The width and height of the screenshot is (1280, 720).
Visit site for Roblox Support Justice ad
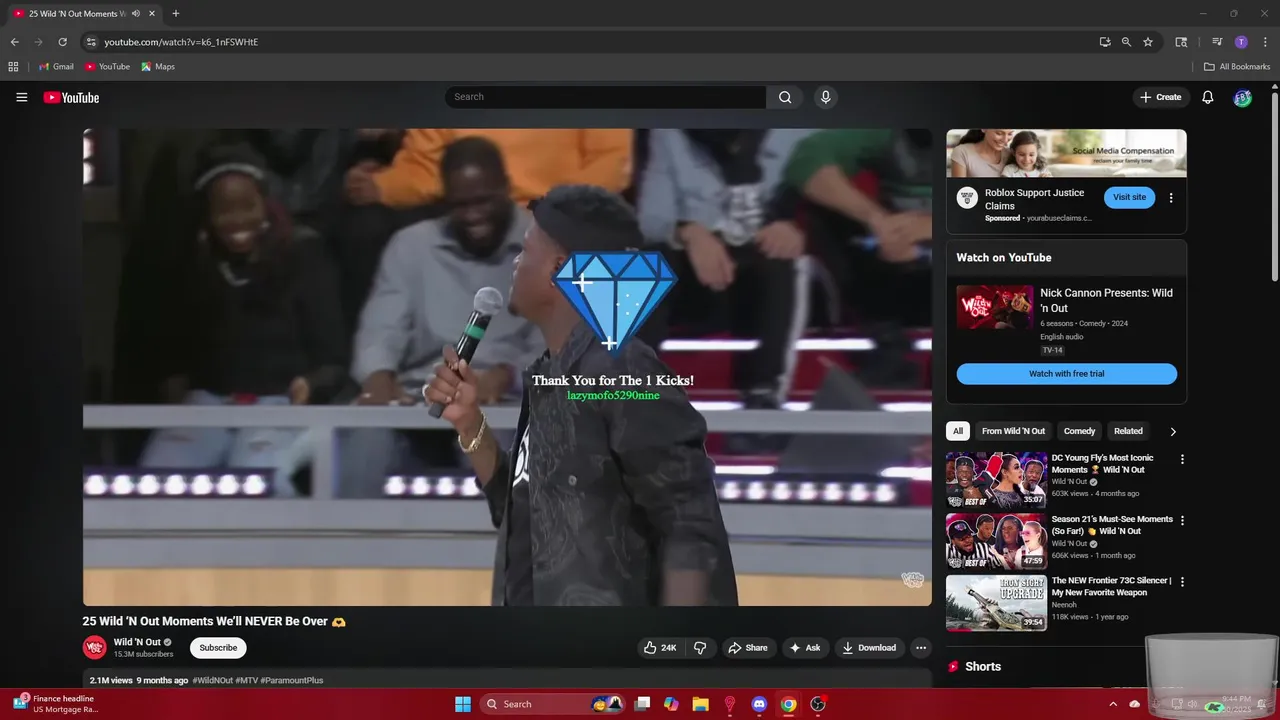[x=1129, y=197]
